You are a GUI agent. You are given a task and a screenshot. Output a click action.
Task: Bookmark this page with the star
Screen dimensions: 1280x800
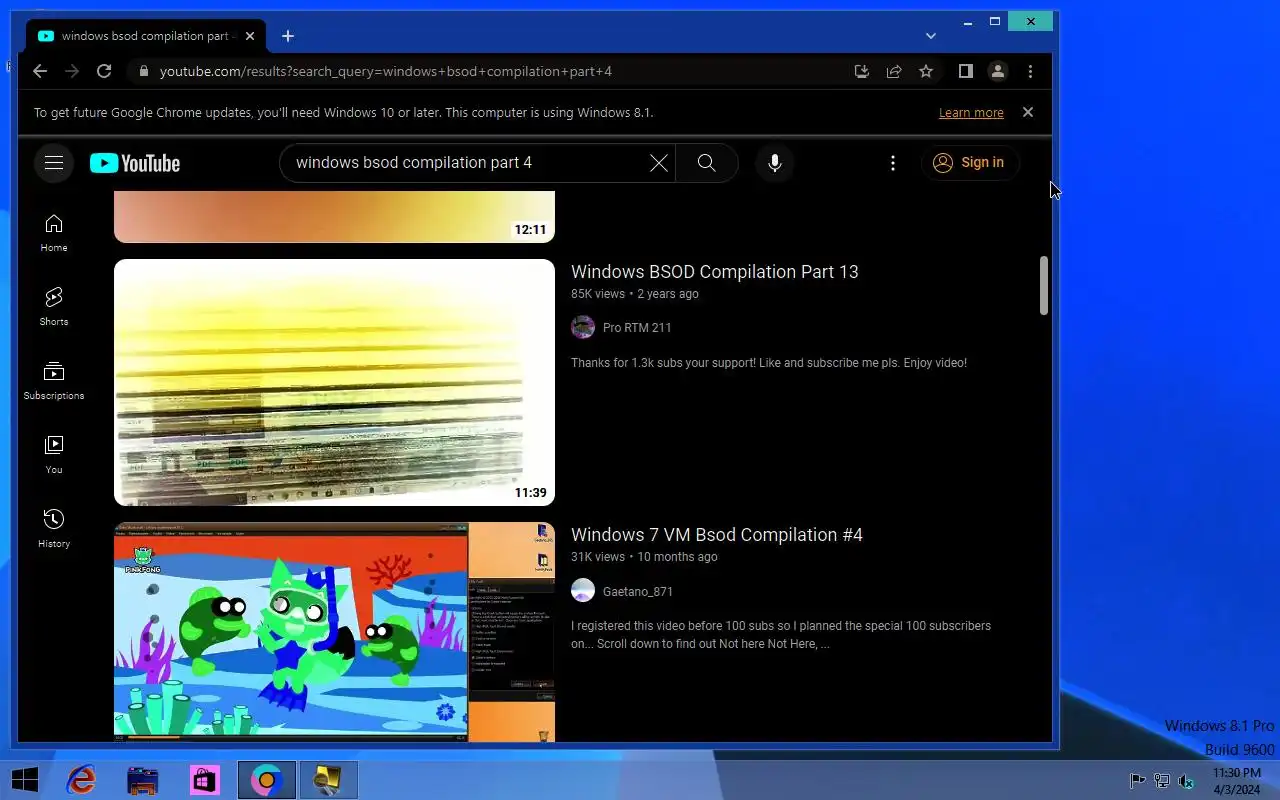926,71
